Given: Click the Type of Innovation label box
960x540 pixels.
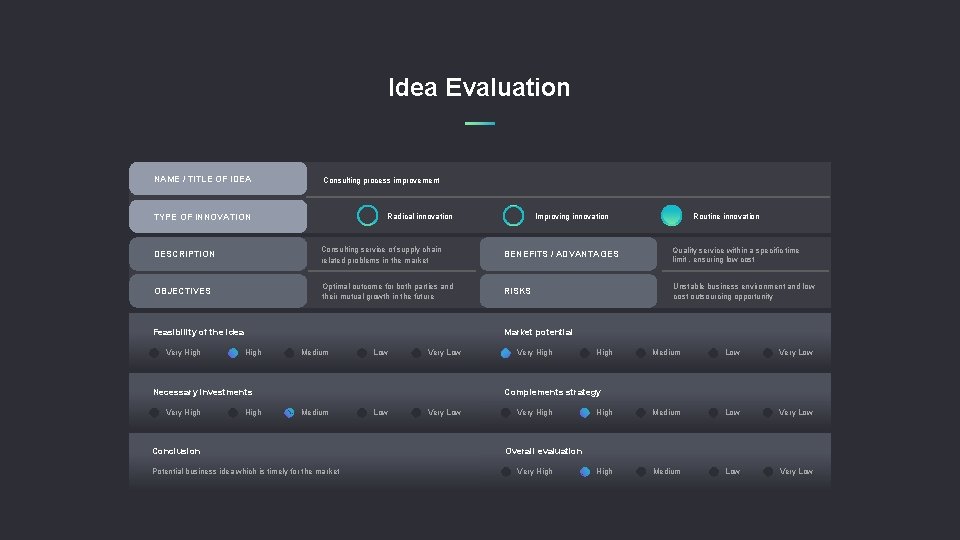Looking at the screenshot, I should (x=218, y=217).
